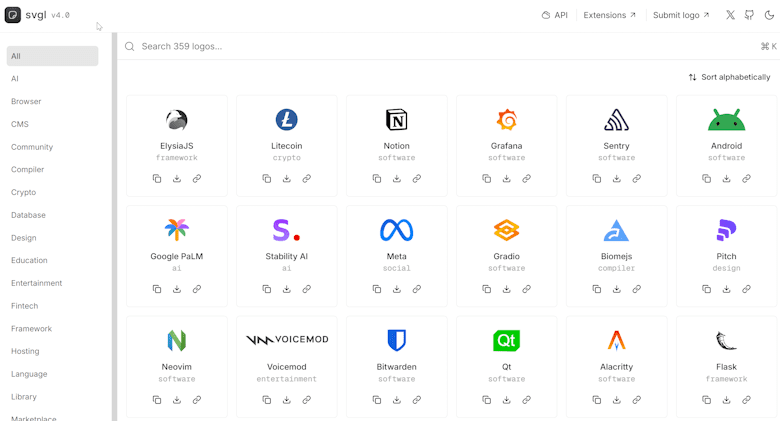
Task: Copy the Flask logo SVG
Action: pyautogui.click(x=706, y=400)
